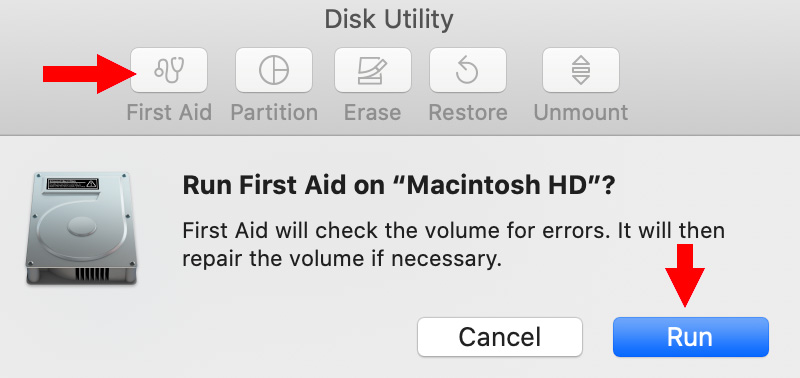800x378 pixels.
Task: Click the Unmount eject arrows icon
Action: click(581, 70)
